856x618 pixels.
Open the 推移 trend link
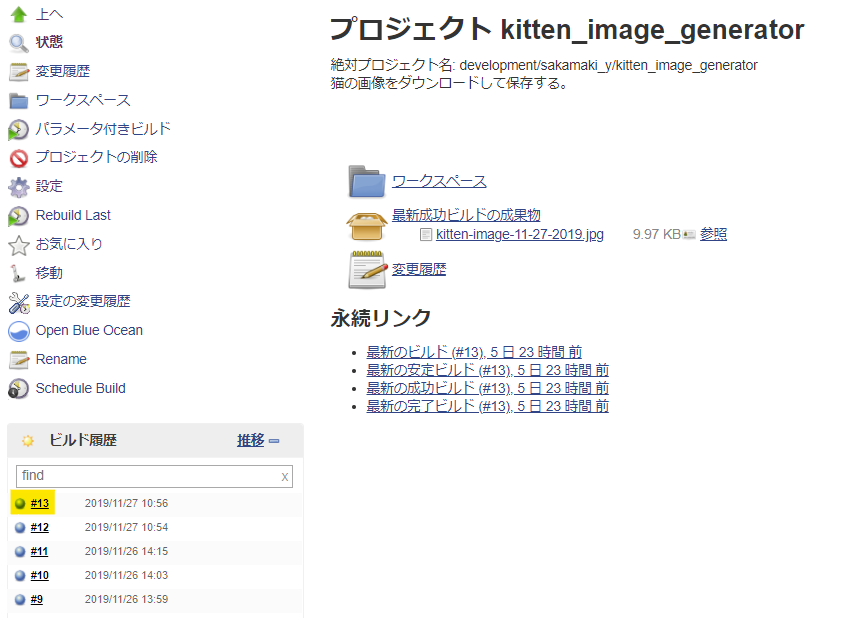click(250, 440)
